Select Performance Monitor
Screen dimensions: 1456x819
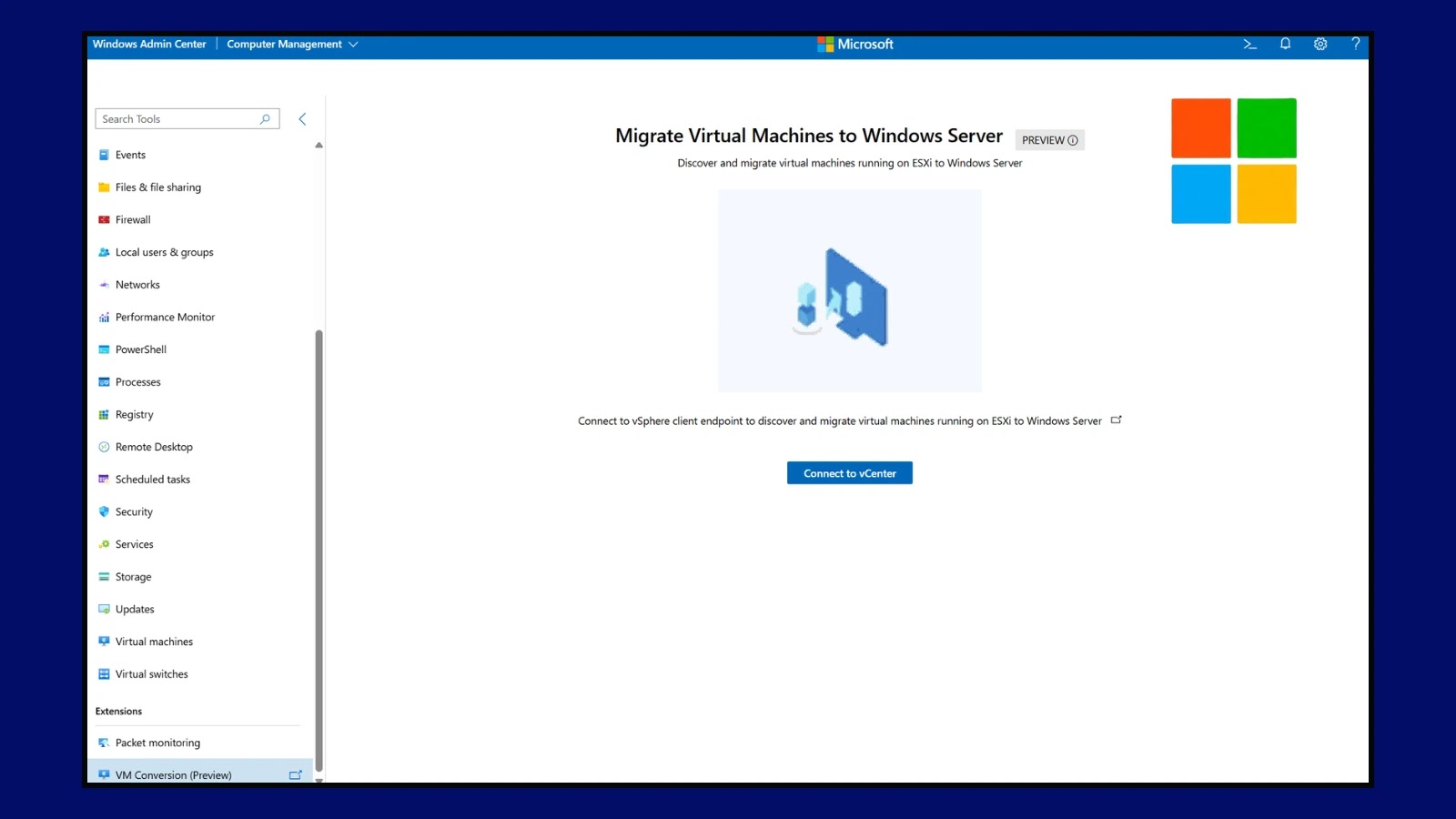pyautogui.click(x=165, y=317)
